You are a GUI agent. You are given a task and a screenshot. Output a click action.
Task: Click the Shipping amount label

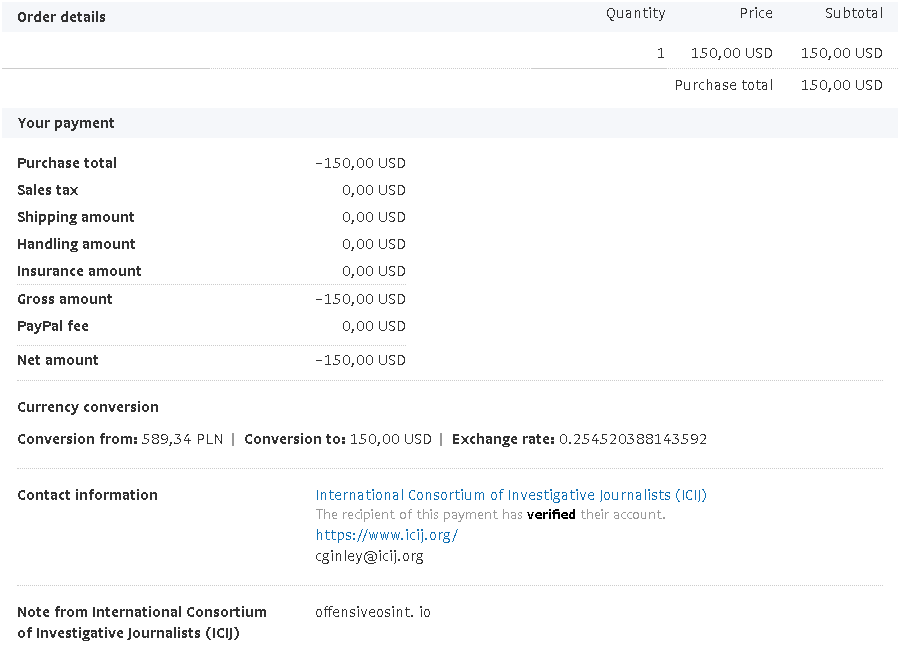(x=76, y=217)
